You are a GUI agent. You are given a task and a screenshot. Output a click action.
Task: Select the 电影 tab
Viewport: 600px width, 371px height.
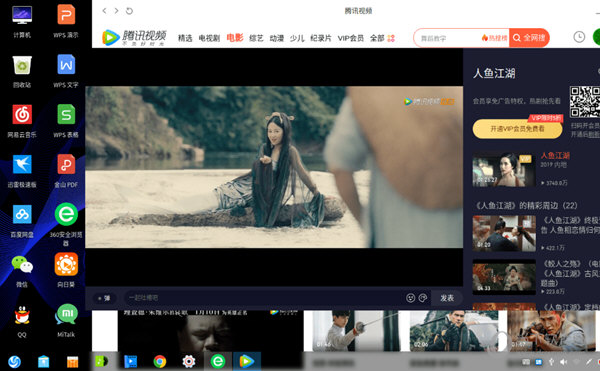coord(235,37)
